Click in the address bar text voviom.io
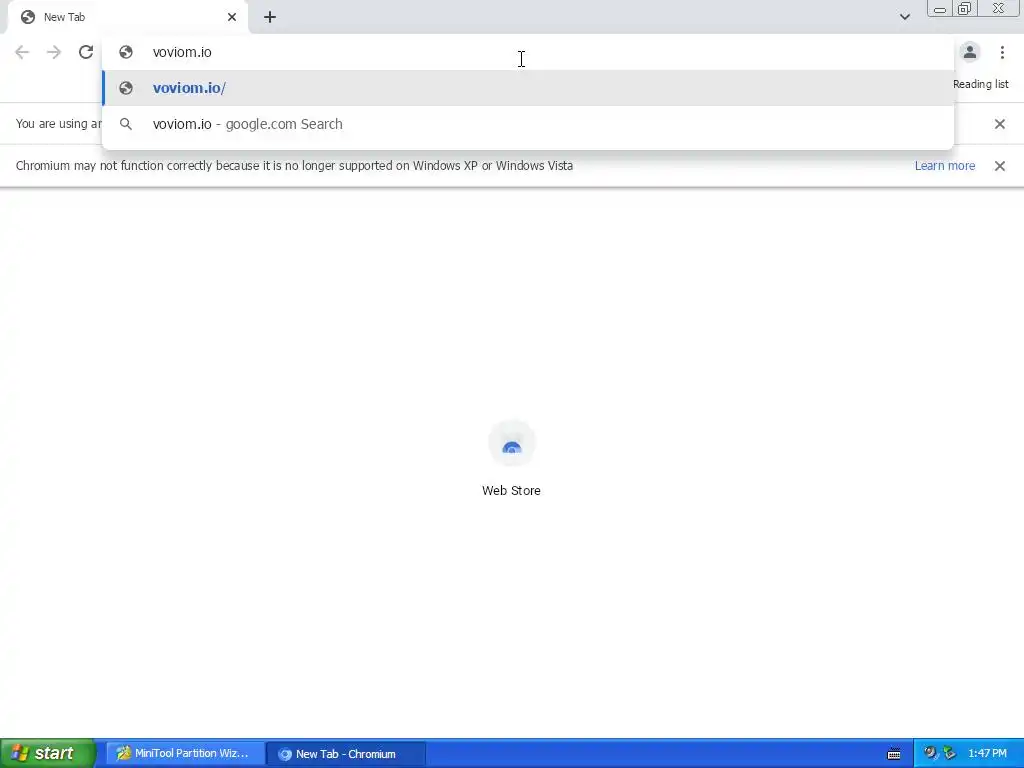 [x=182, y=52]
